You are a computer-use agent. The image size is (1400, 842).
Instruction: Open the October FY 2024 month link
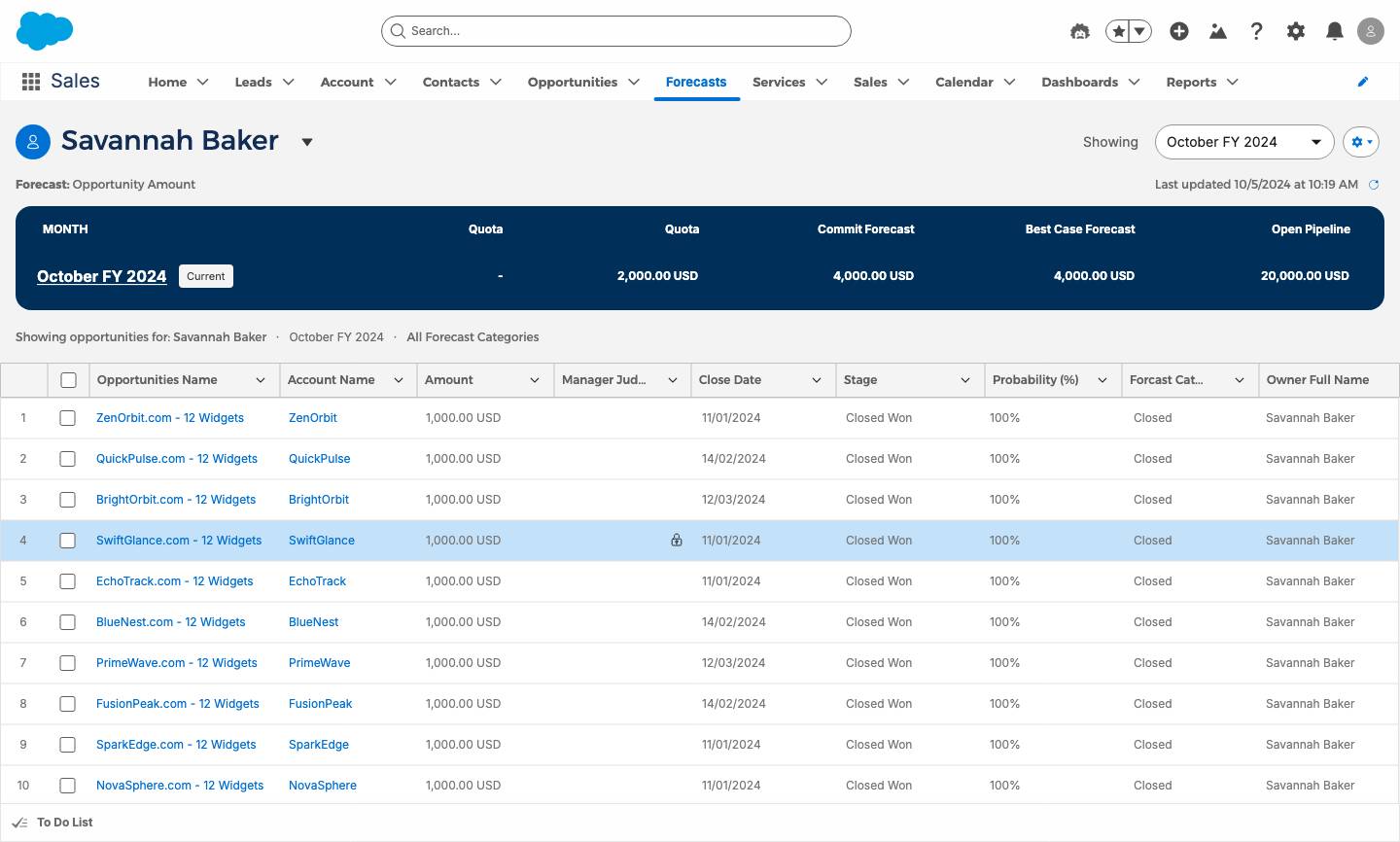102,276
